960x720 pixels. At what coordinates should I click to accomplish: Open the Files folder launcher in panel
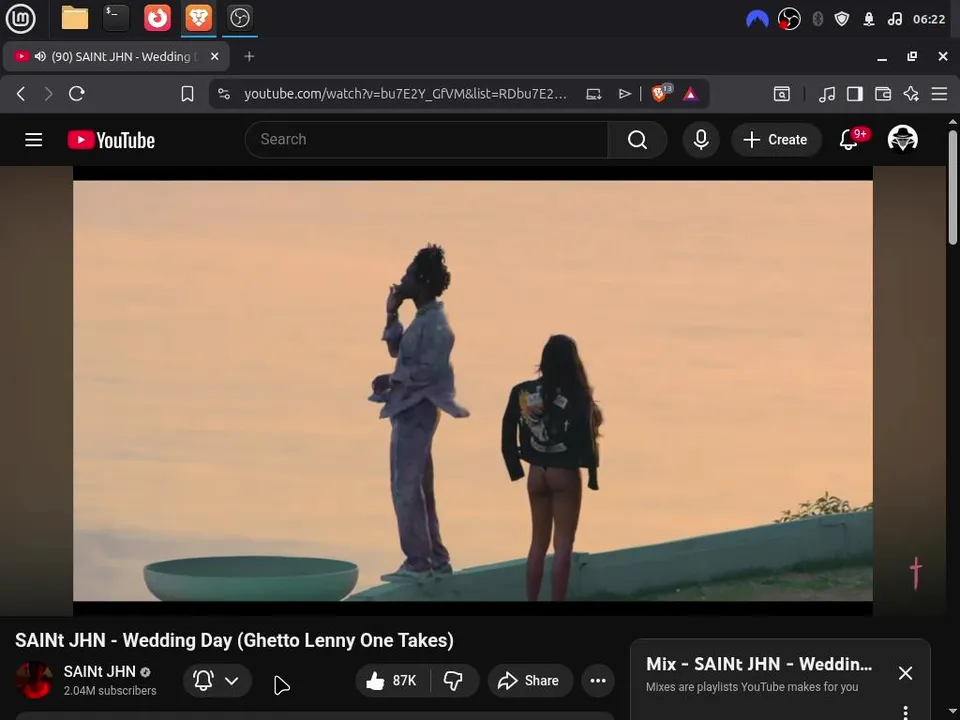(75, 18)
